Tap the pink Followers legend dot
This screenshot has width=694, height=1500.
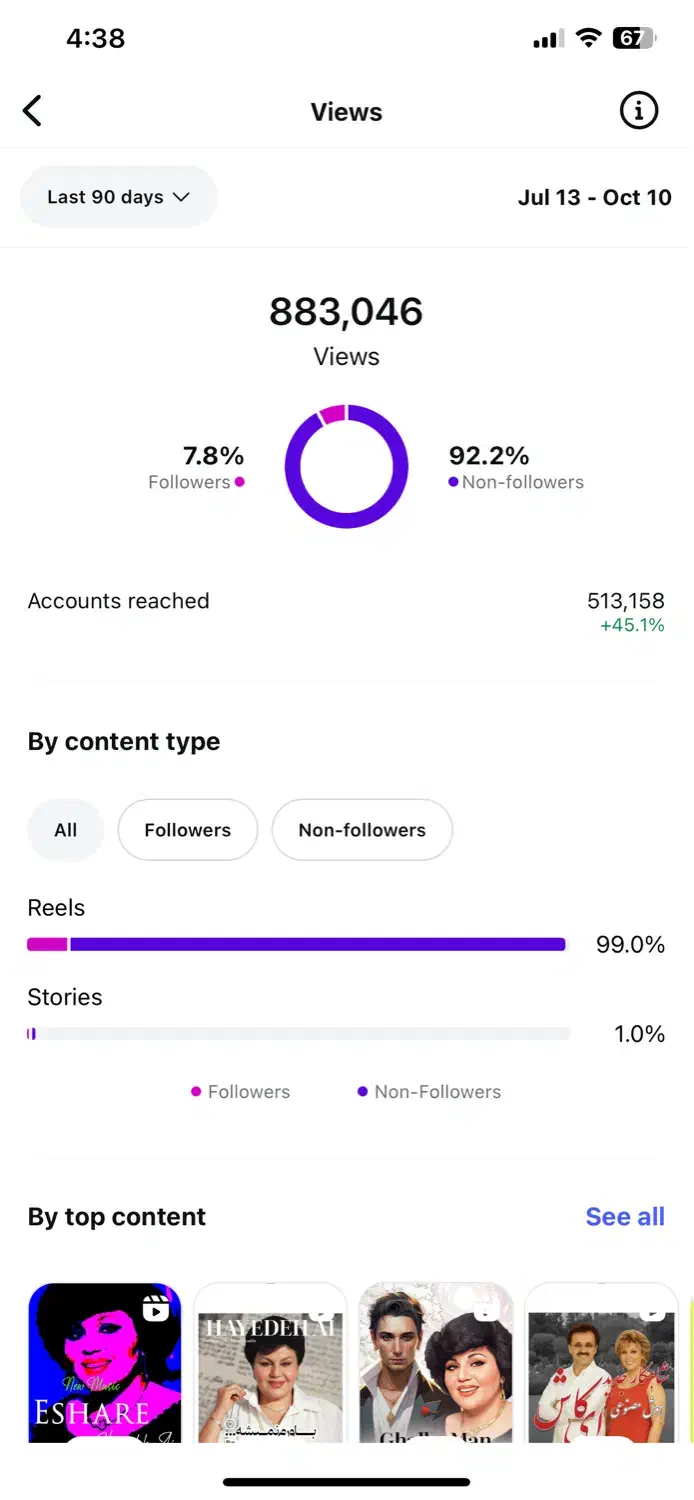click(x=239, y=482)
